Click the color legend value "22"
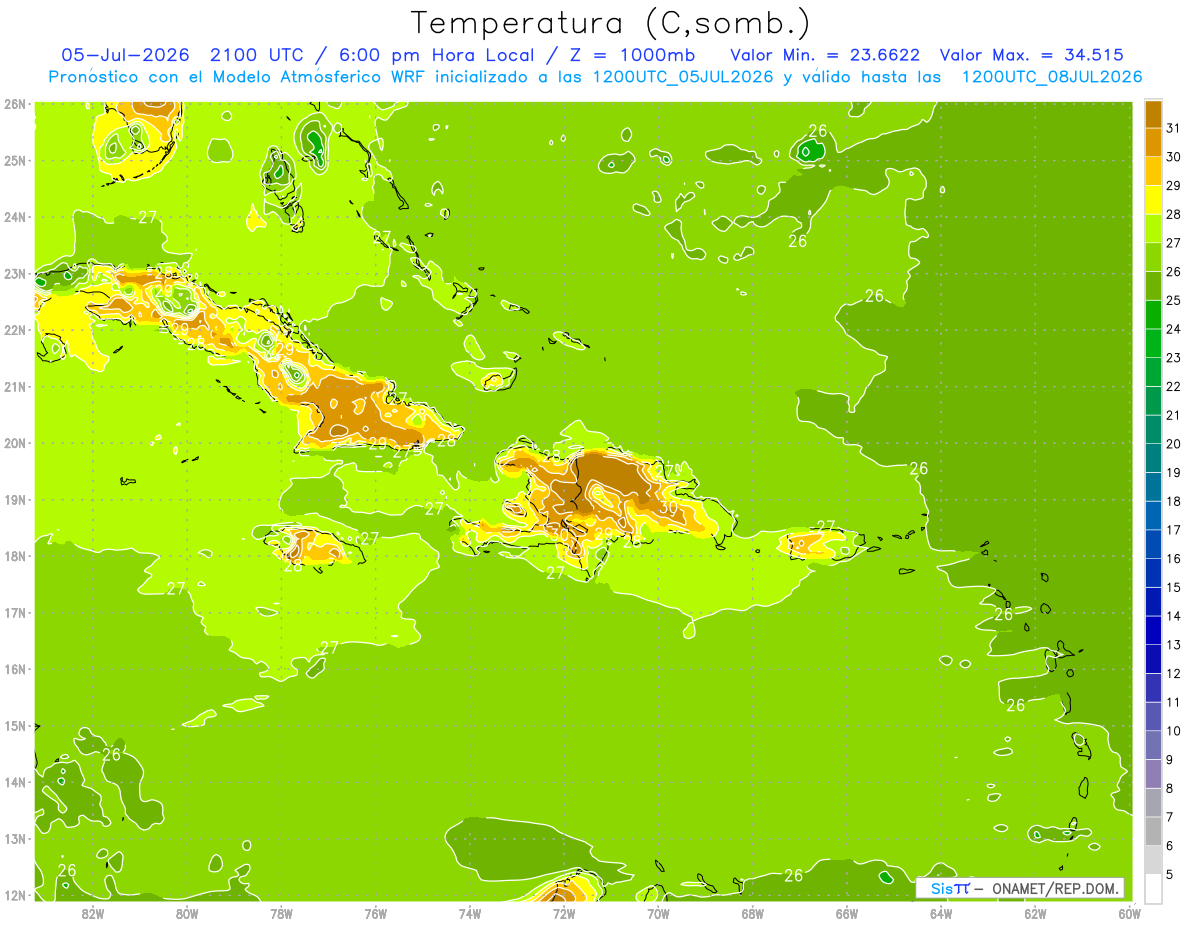 pyautogui.click(x=1174, y=386)
